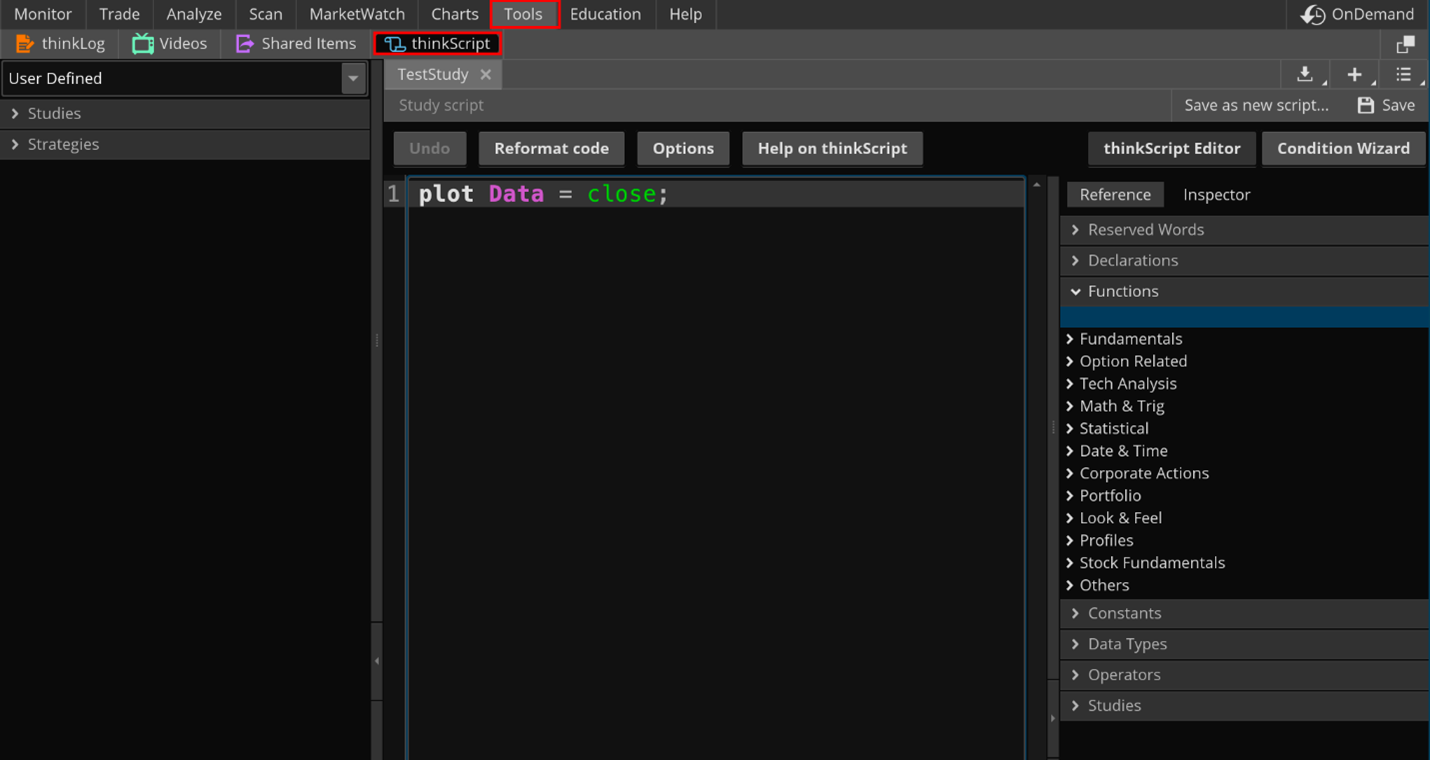Collapse Reference panel with splitter arrow

1052,718
